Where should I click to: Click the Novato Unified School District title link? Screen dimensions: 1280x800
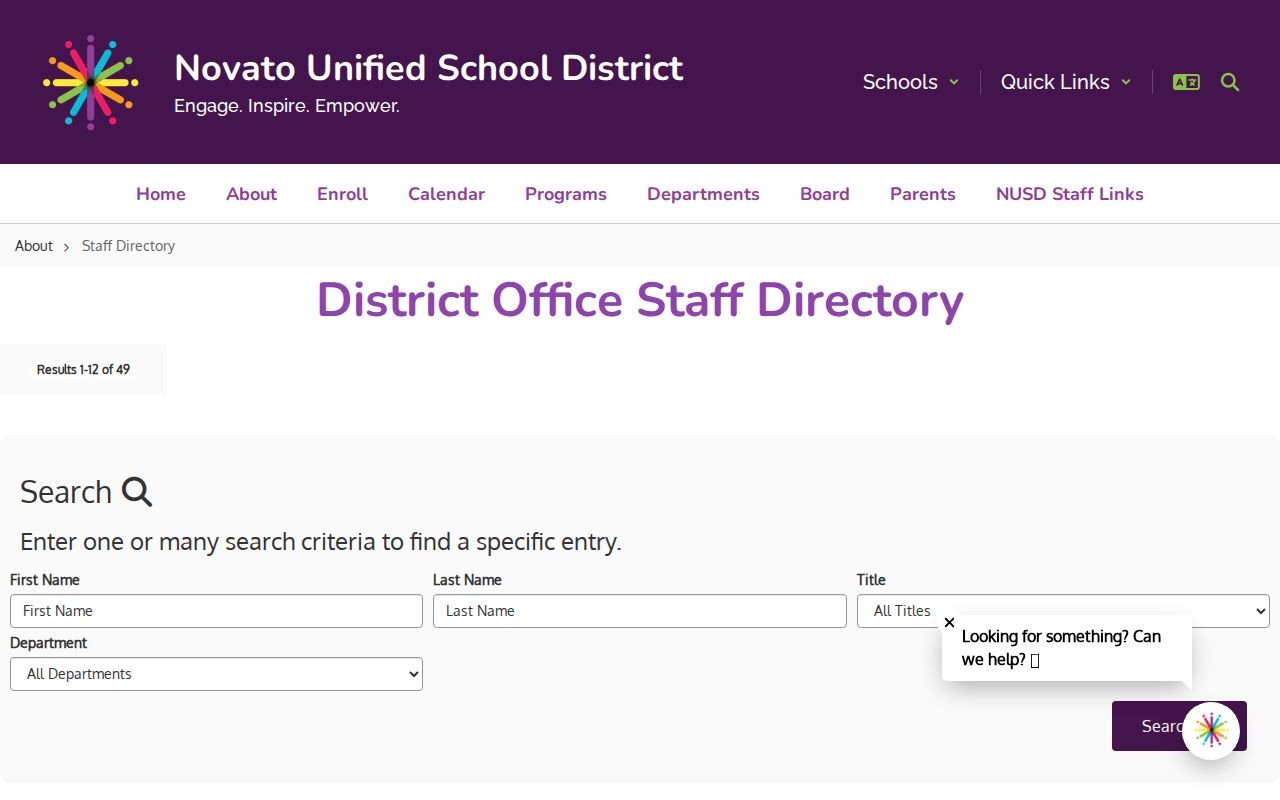click(x=429, y=68)
